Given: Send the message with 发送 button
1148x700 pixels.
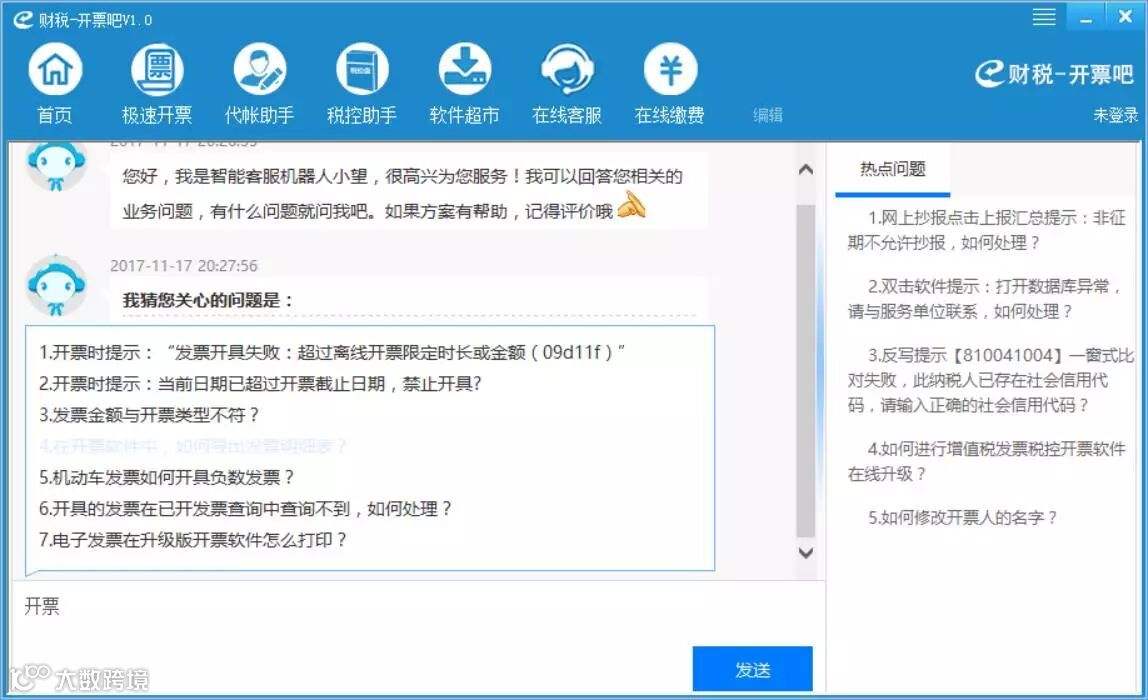Looking at the screenshot, I should [752, 669].
